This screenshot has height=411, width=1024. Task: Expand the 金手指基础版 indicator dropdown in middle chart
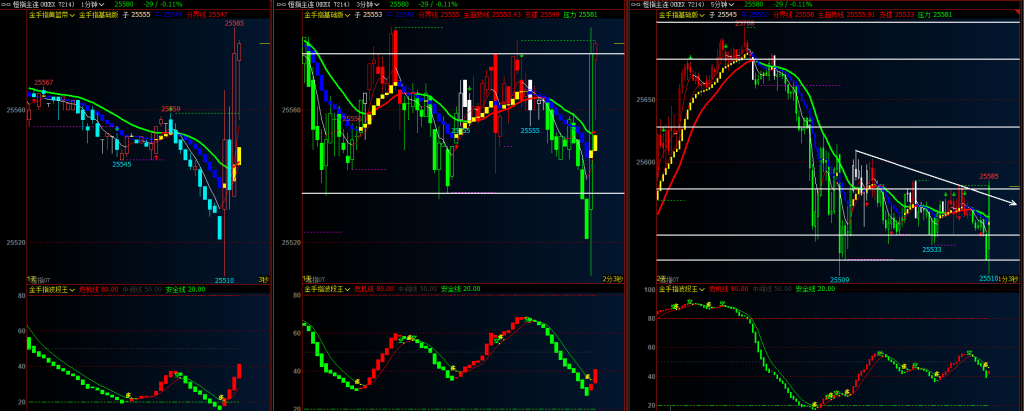(x=328, y=14)
